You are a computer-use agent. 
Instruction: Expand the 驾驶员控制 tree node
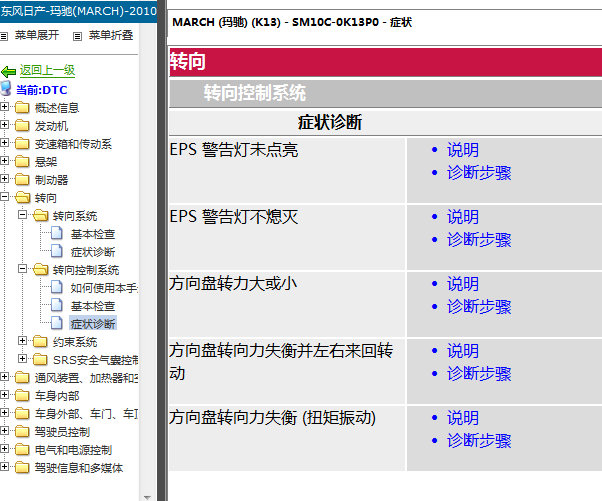click(4, 430)
